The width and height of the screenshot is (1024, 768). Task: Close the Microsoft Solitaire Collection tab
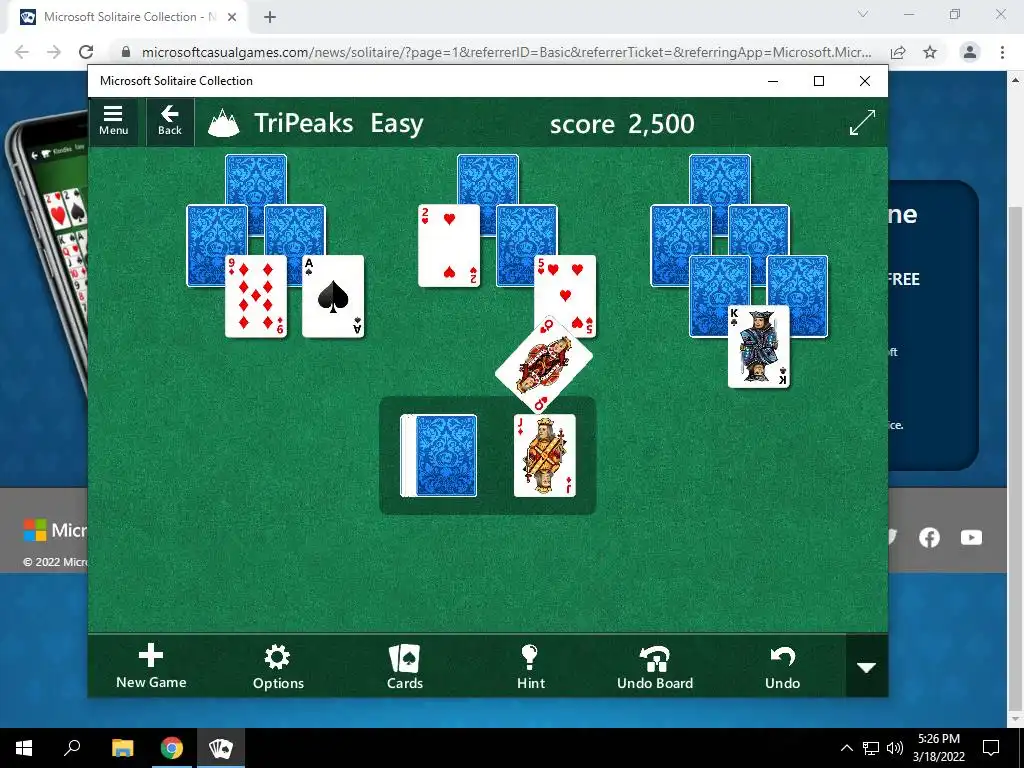tap(232, 17)
